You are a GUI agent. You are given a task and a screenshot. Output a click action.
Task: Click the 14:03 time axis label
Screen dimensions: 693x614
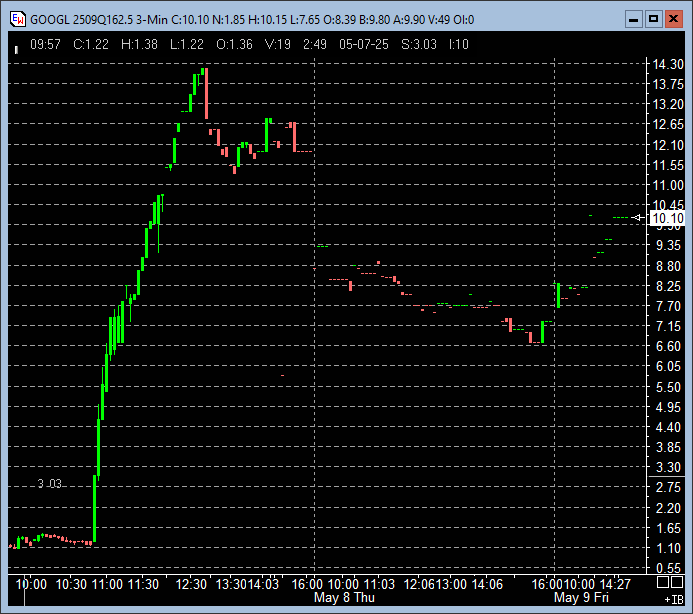pos(263,584)
